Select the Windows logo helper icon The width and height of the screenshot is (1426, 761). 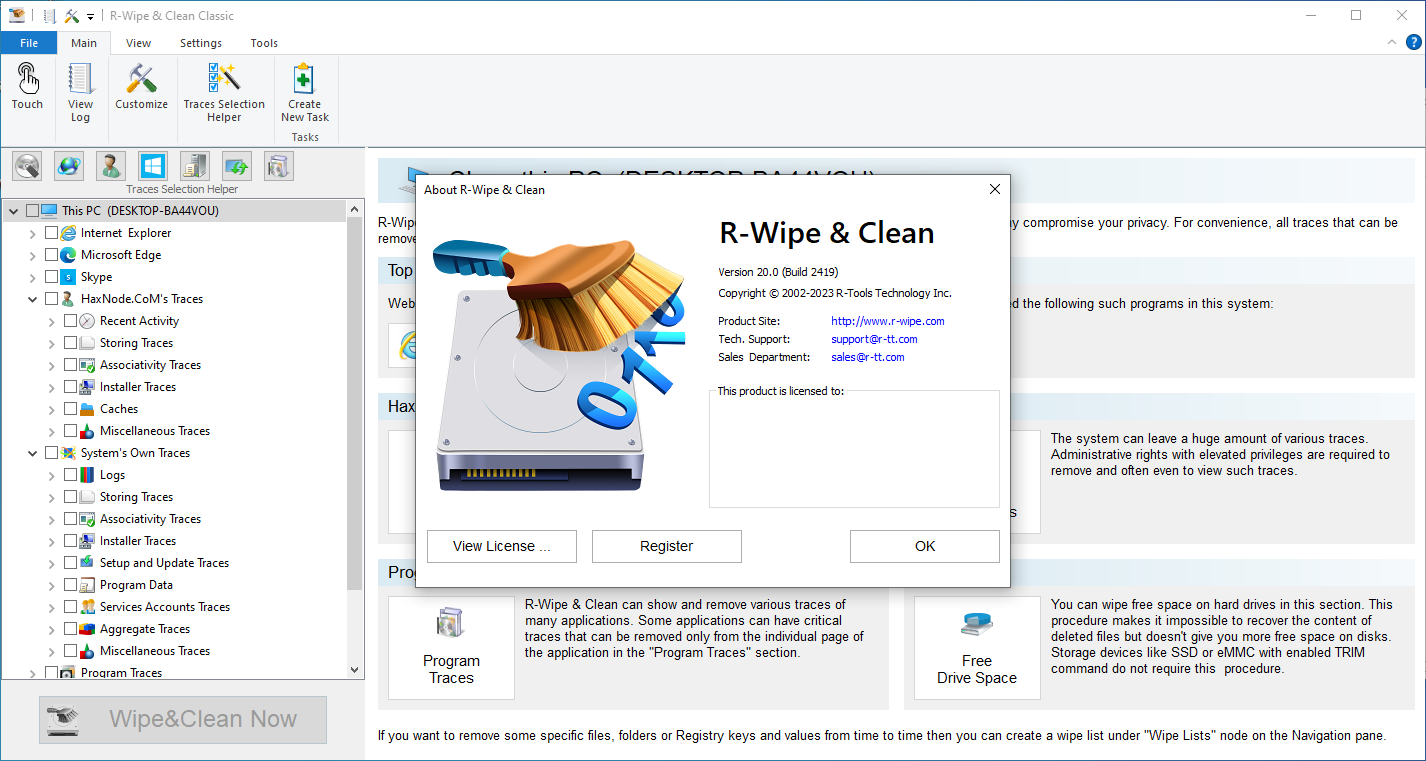point(153,166)
